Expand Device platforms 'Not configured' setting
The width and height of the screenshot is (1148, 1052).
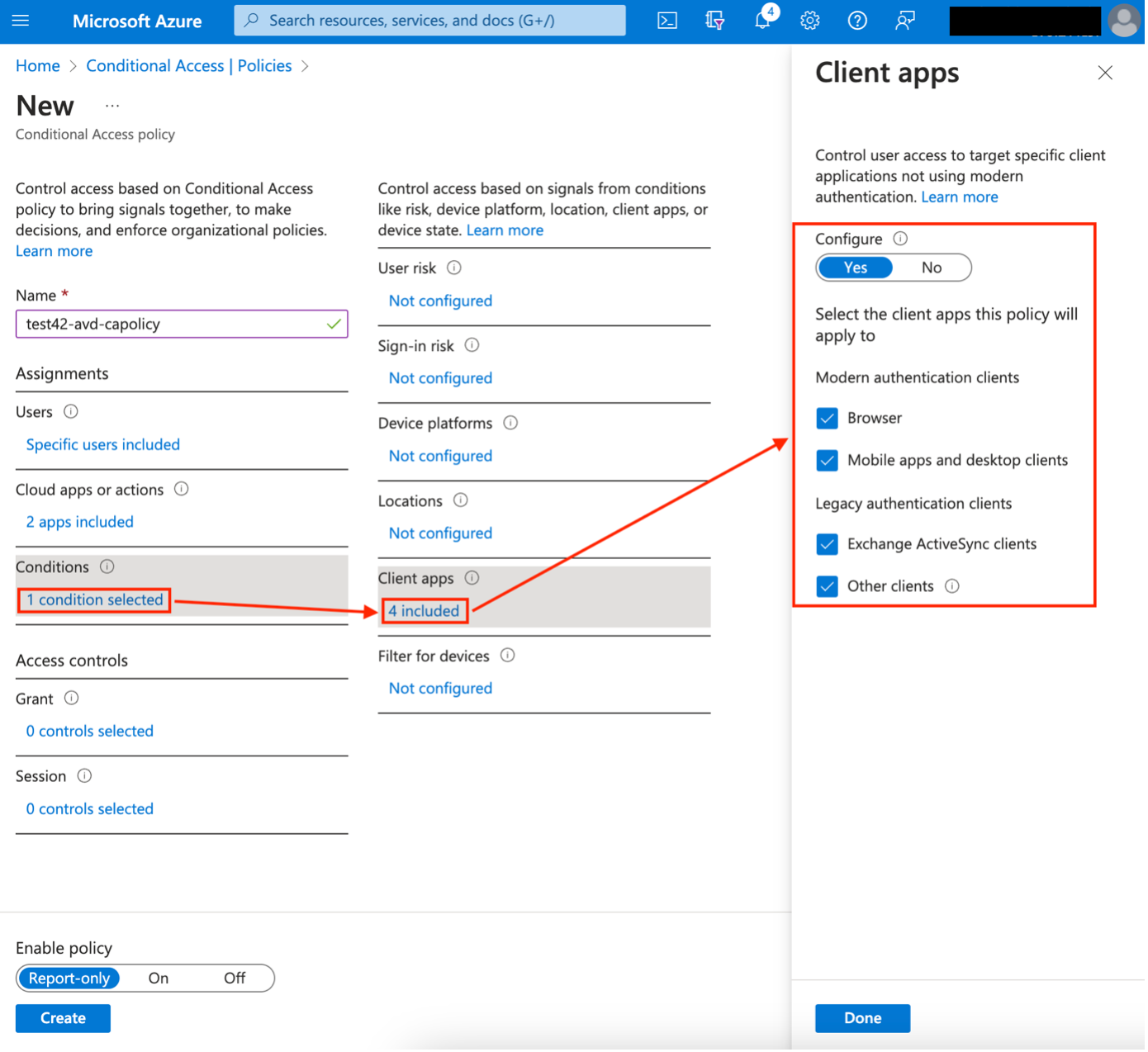click(x=440, y=456)
